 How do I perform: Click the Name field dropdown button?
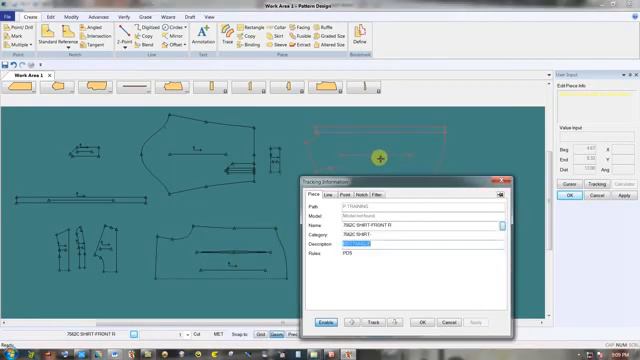pyautogui.click(x=502, y=226)
